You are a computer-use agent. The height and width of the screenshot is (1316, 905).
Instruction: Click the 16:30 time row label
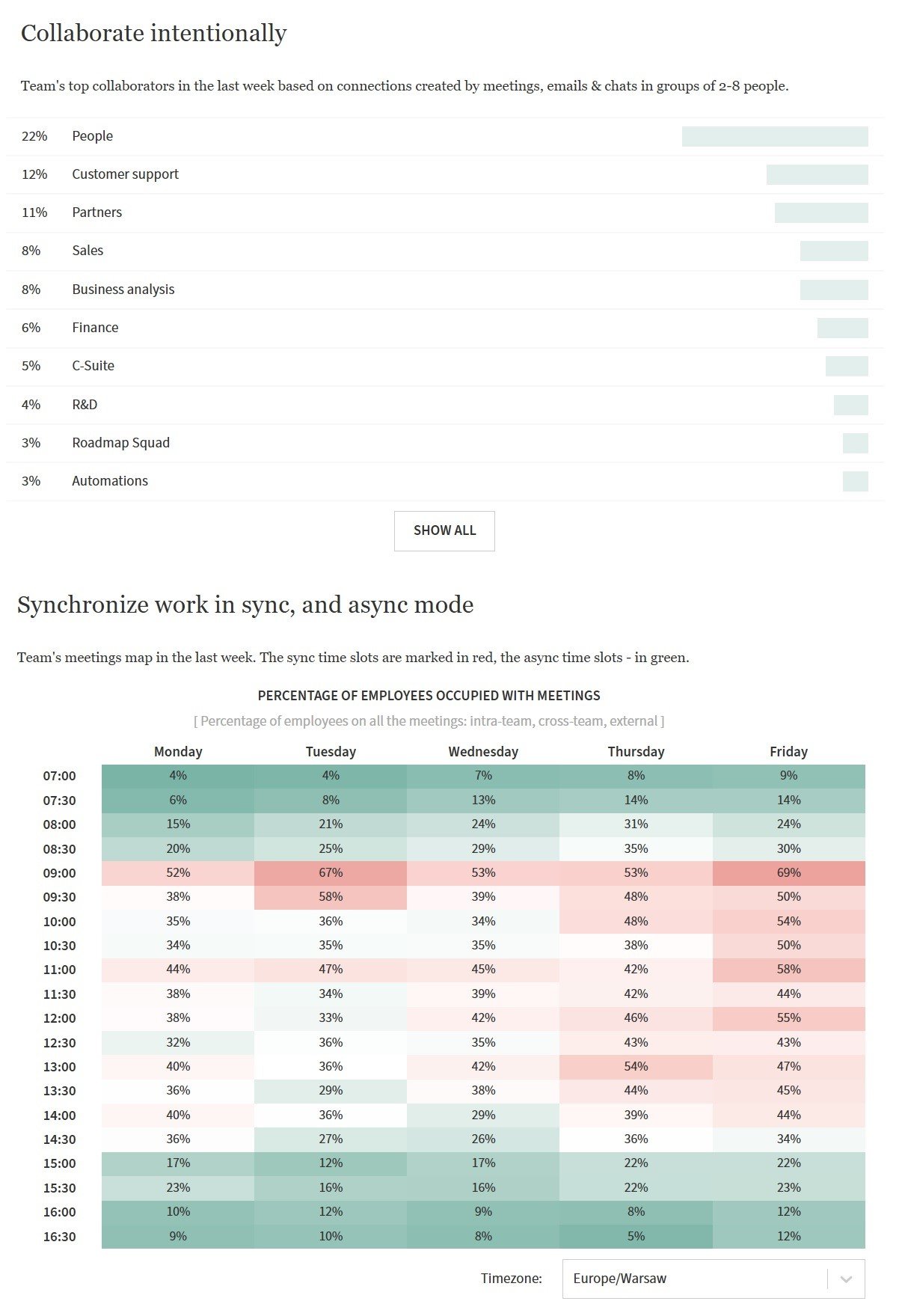pyautogui.click(x=59, y=1237)
